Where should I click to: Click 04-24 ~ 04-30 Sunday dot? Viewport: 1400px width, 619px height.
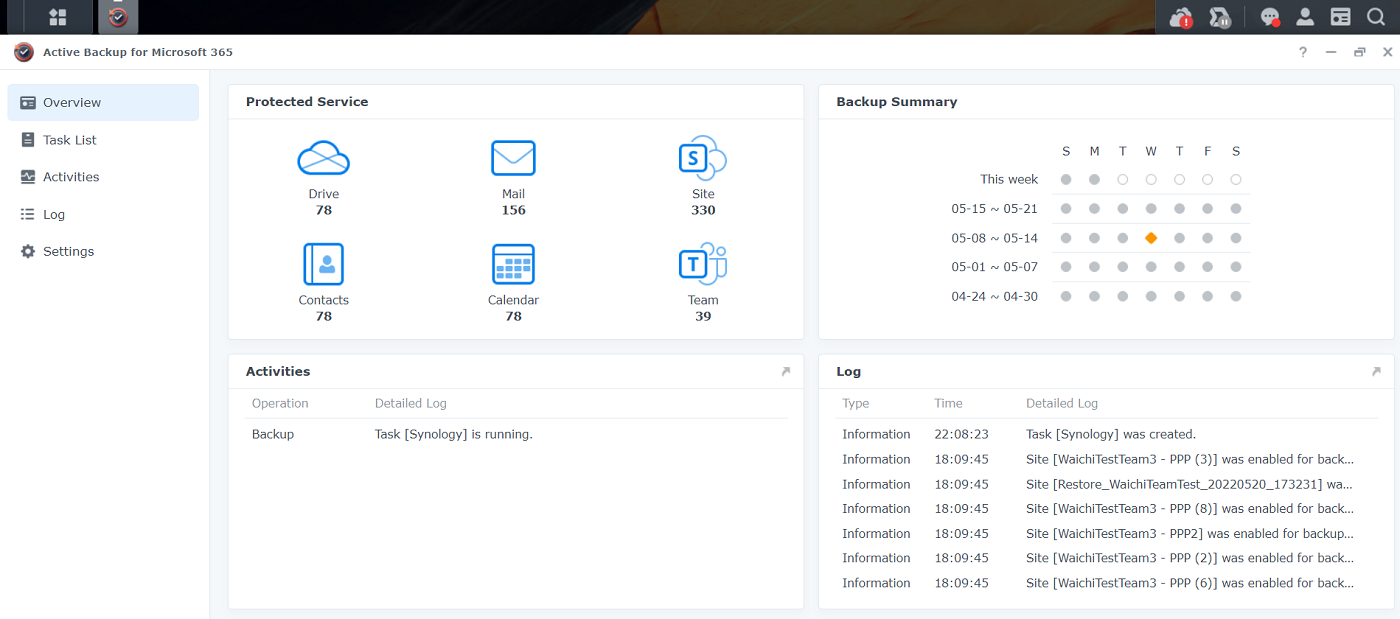point(1066,296)
